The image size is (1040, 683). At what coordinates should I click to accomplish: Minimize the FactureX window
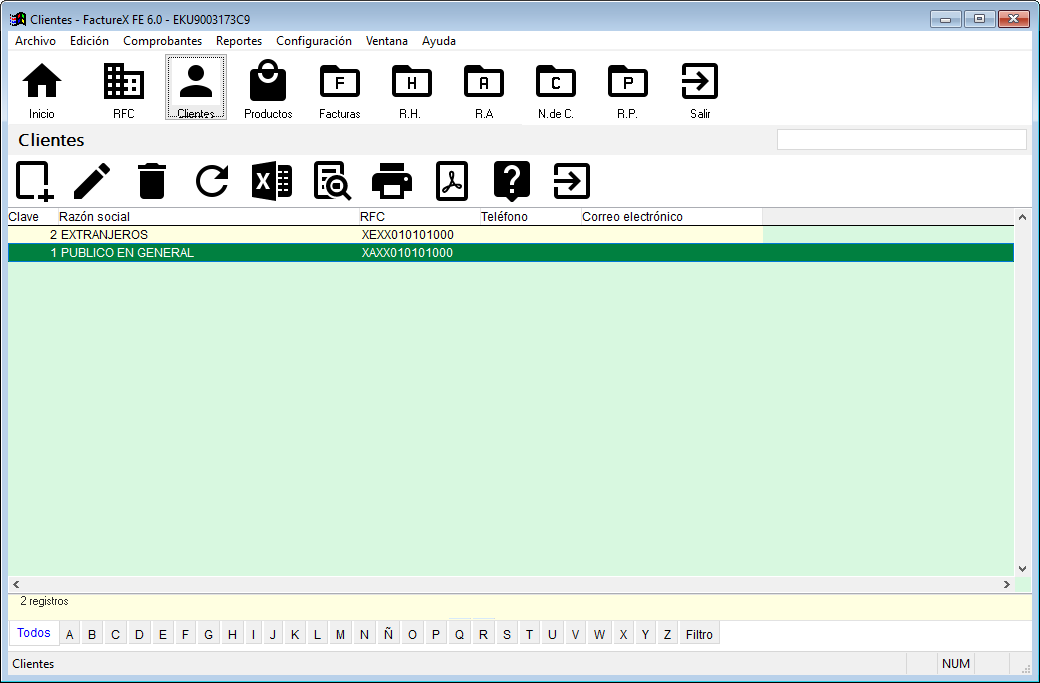(x=946, y=19)
